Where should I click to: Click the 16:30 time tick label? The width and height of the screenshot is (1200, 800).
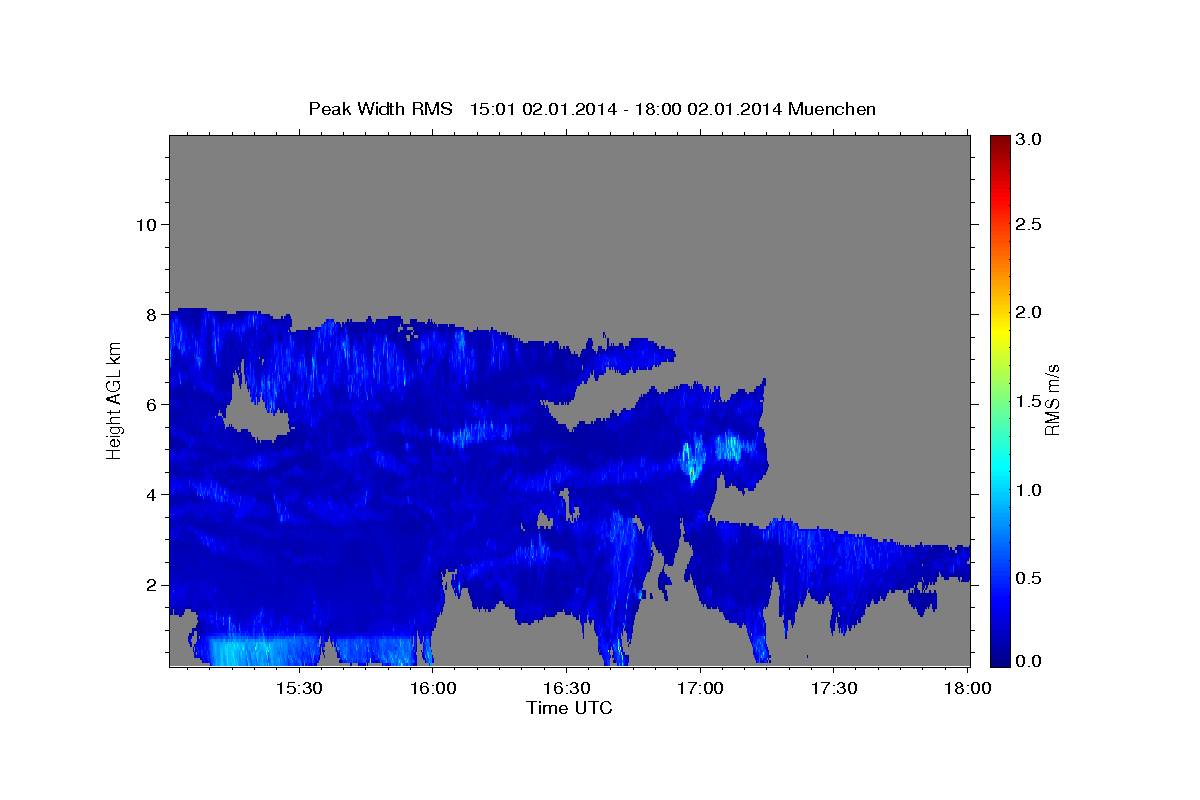tap(566, 689)
